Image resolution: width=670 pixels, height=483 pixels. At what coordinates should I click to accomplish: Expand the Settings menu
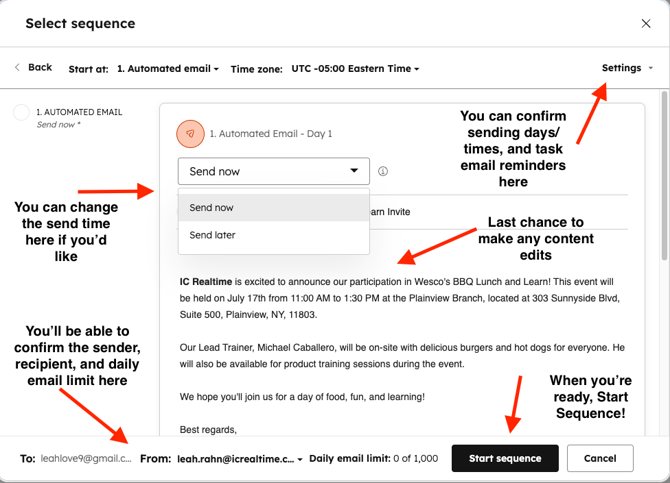(x=627, y=68)
